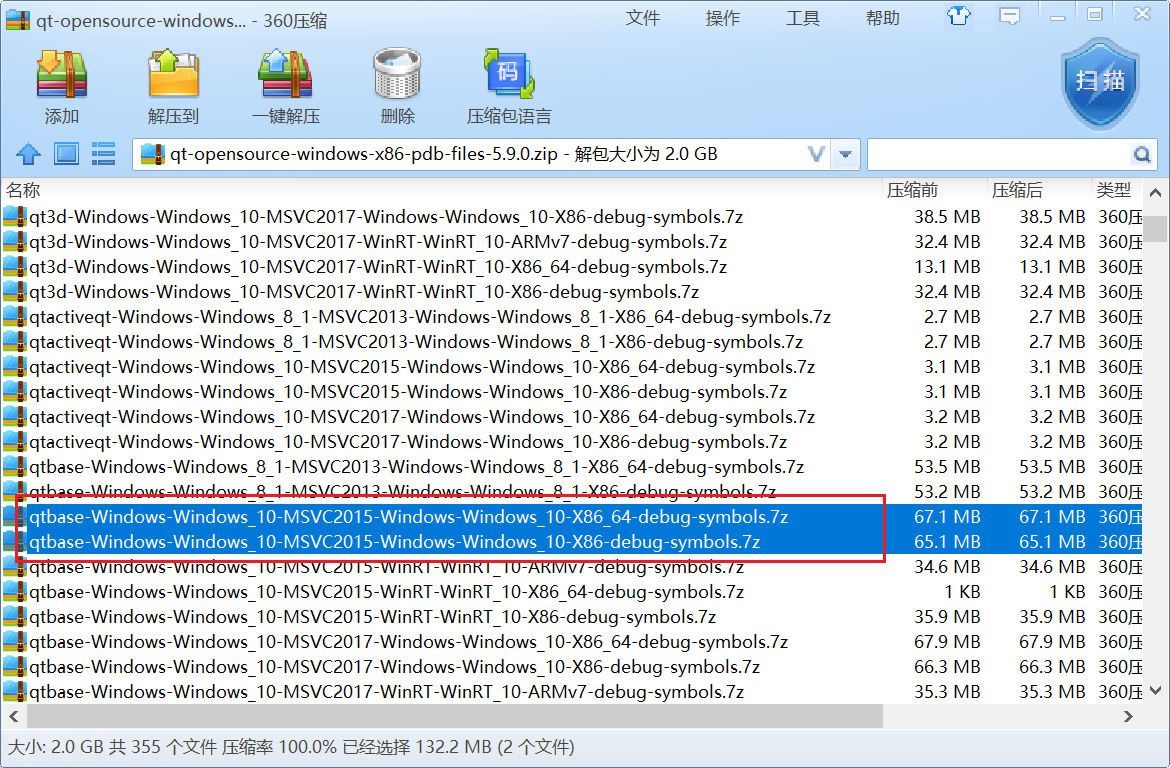
Task: Select qtbase MSVC2015 WinRT X86-debug-symbols.7z file
Action: (572, 617)
